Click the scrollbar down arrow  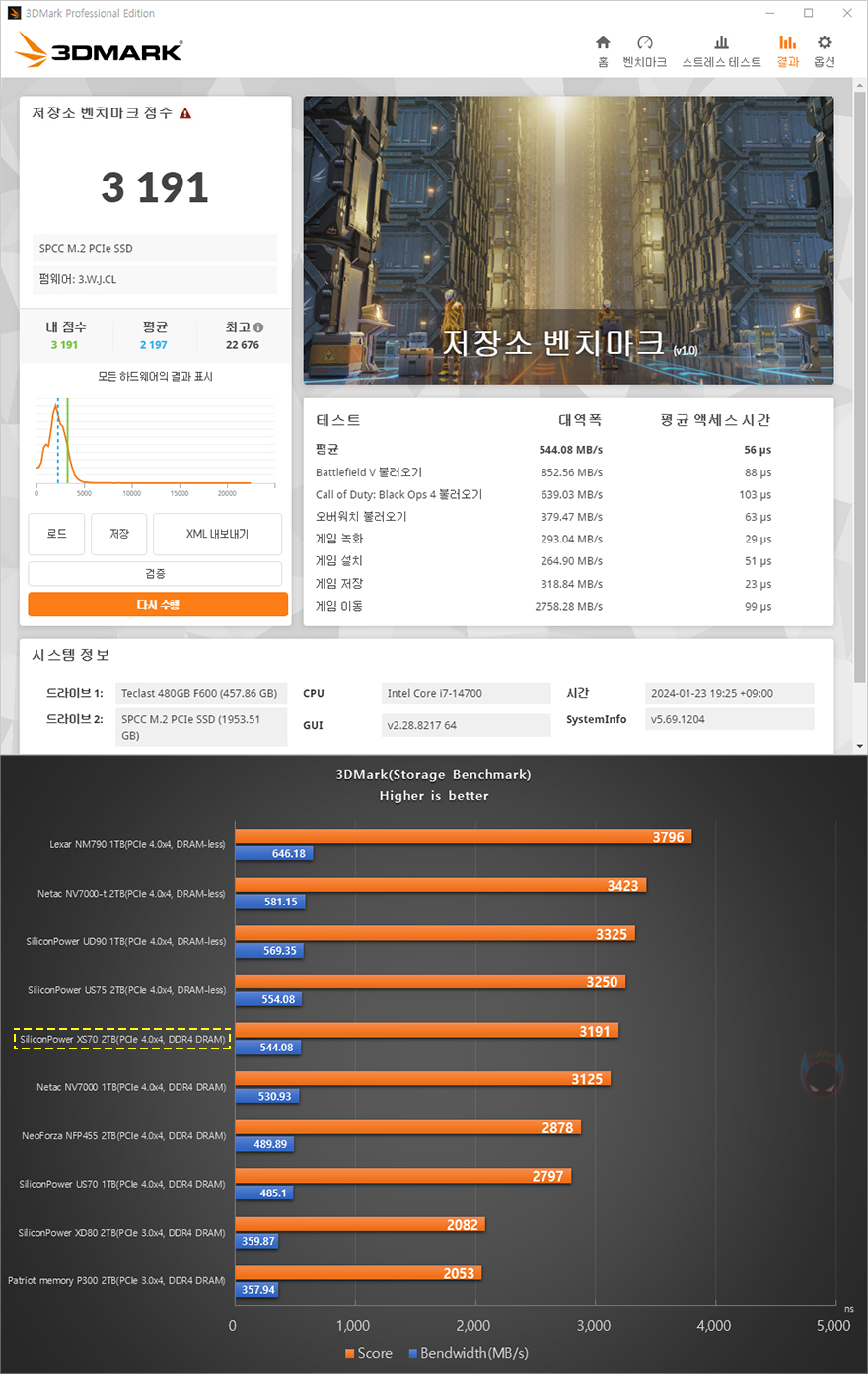(860, 747)
